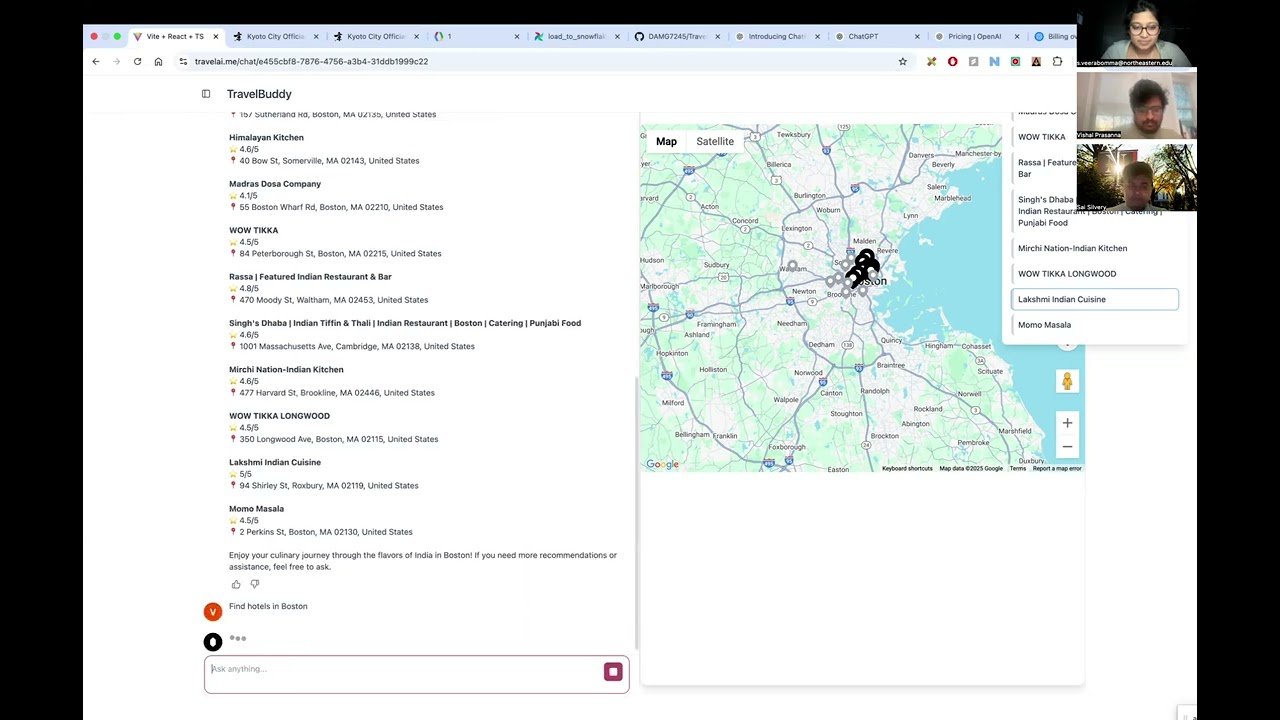Screen dimensions: 1280x720
Task: Select Momo Masala in the map list
Action: (1095, 325)
